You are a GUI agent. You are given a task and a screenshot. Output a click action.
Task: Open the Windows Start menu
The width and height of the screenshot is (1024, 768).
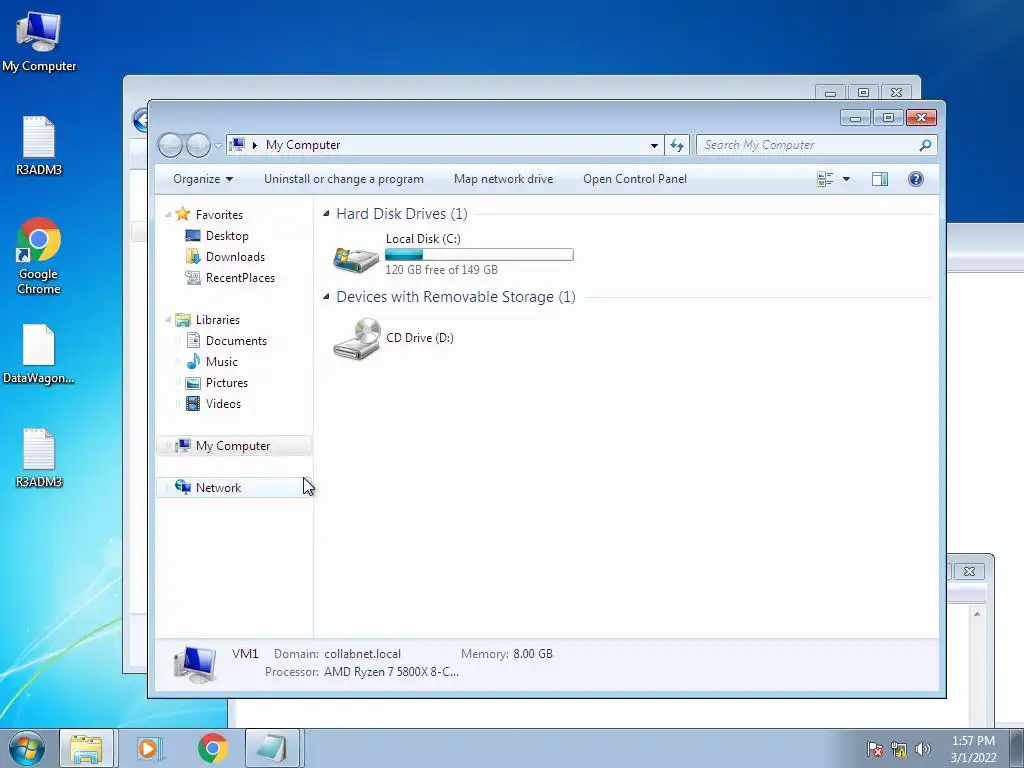(x=27, y=748)
